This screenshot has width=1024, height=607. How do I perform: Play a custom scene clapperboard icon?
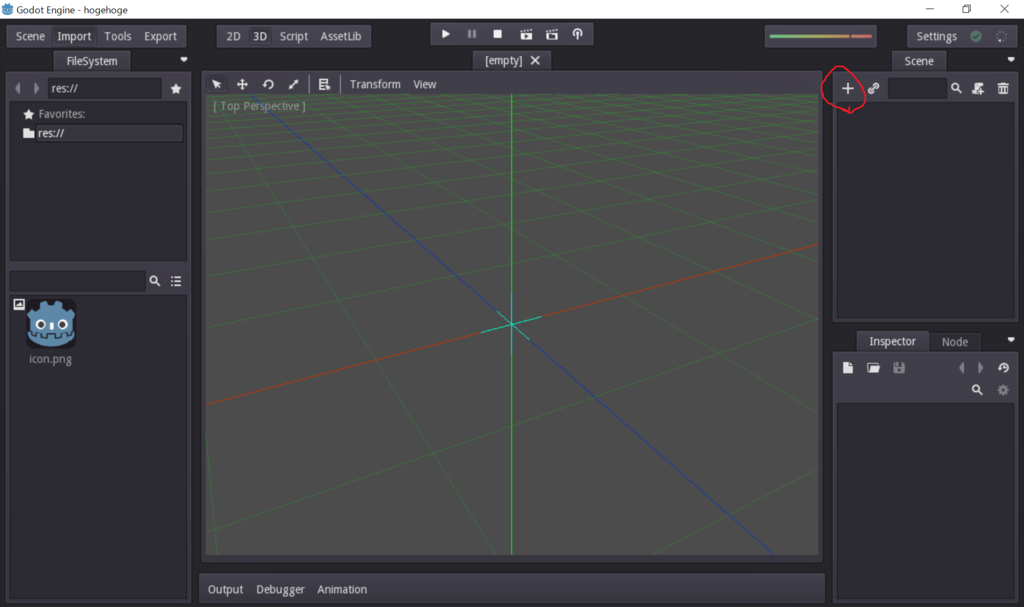click(x=552, y=34)
